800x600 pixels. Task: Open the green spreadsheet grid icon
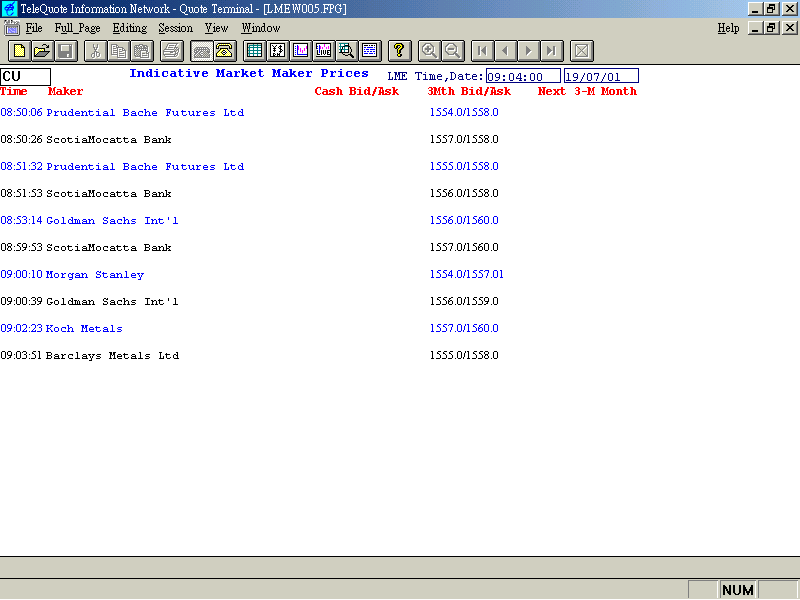click(254, 51)
